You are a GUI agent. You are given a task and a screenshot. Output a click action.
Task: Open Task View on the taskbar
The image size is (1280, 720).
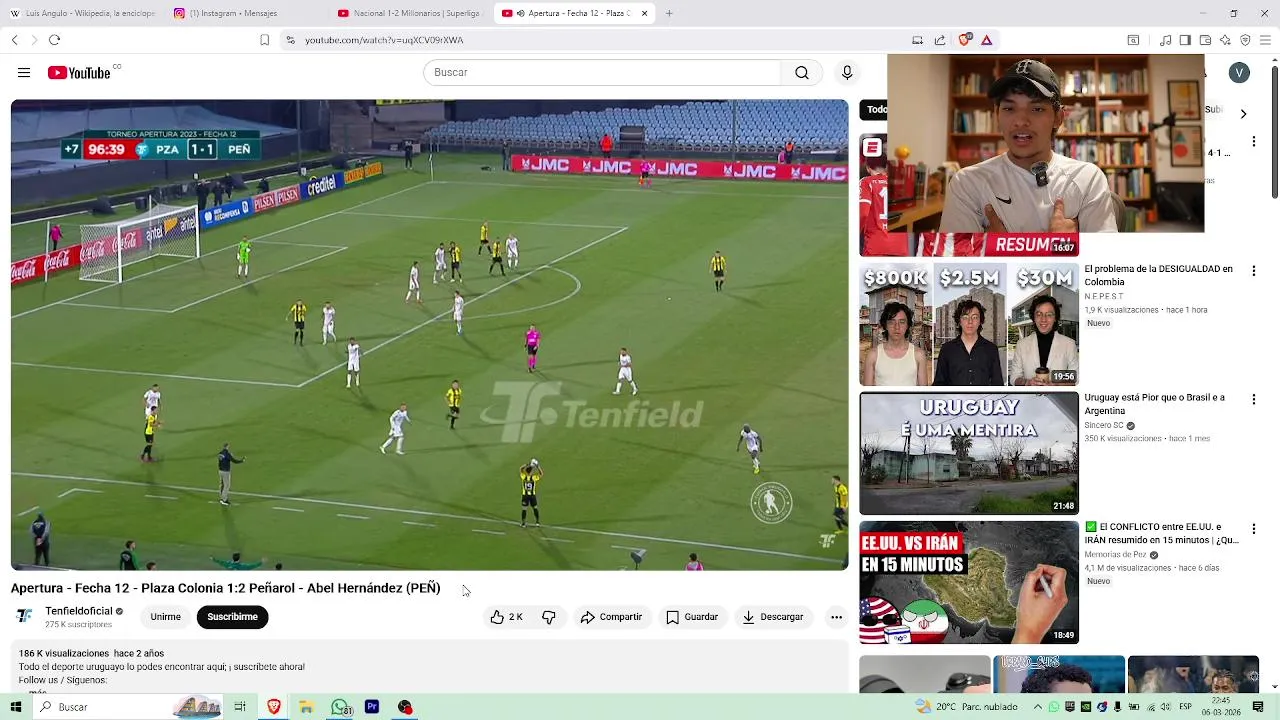[240, 707]
